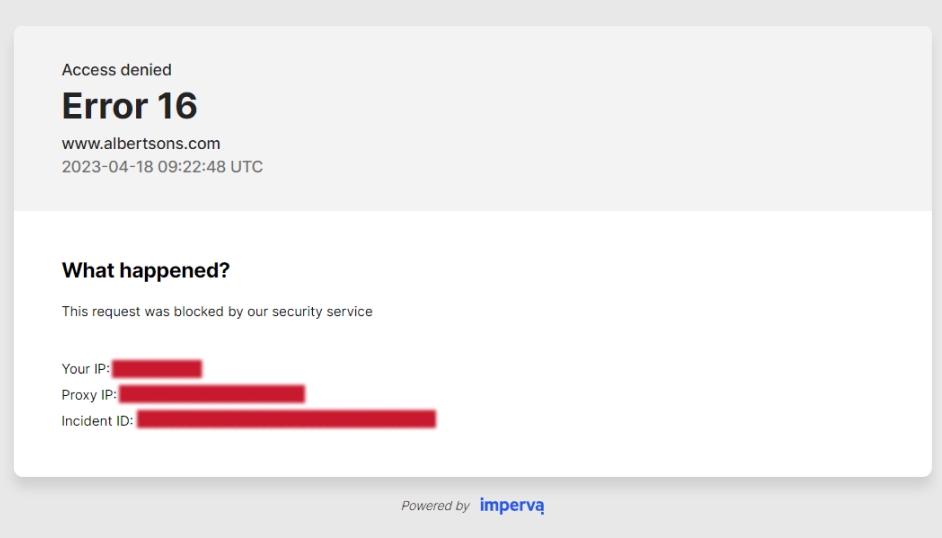
Task: Click the word 'Error' in the heading
Action: pos(105,106)
